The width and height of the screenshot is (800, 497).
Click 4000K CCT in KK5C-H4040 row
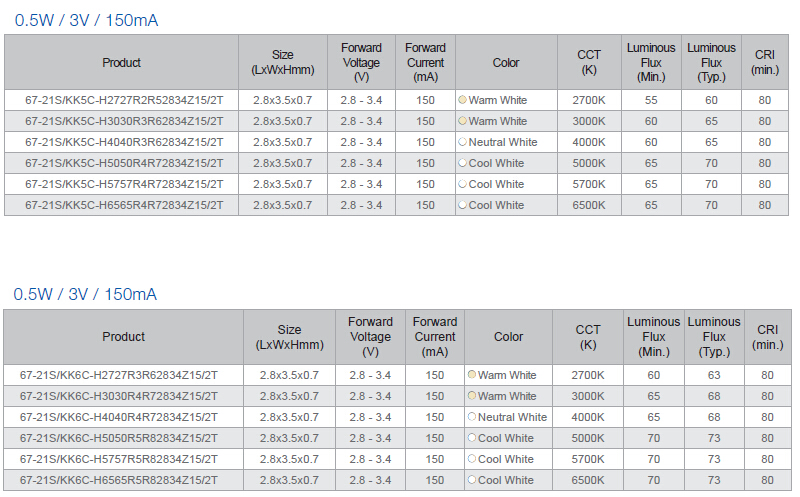point(589,142)
